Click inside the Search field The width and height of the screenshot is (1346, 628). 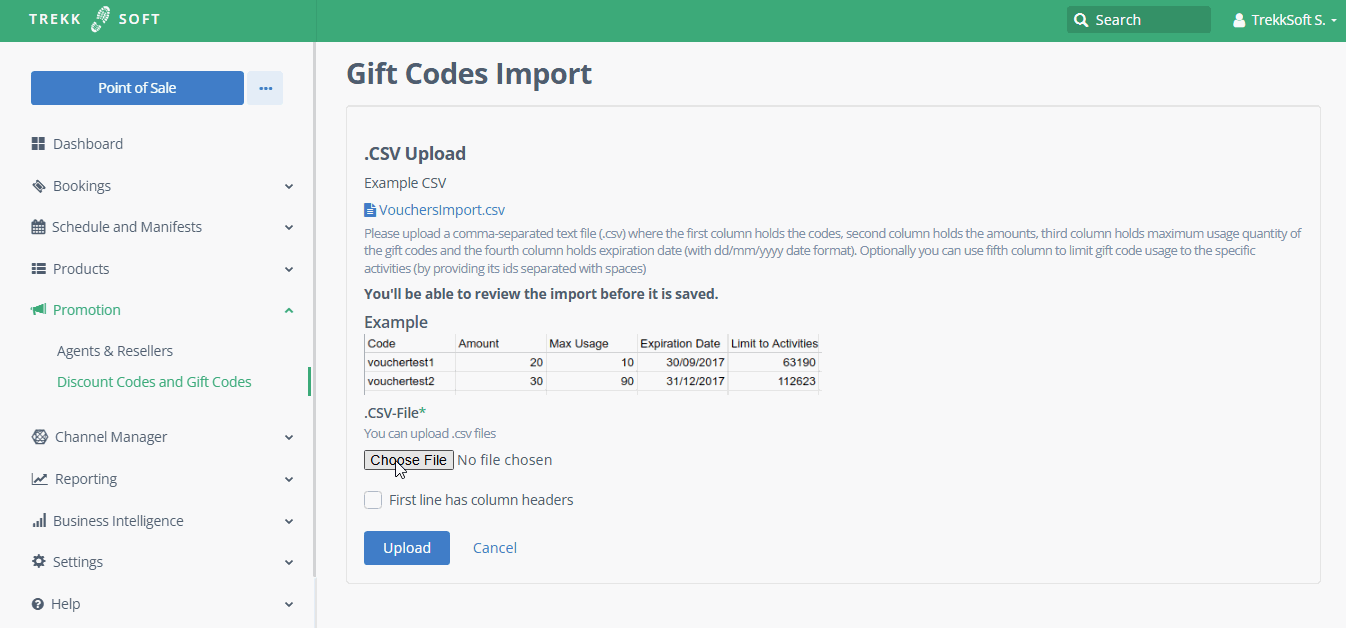[1140, 19]
